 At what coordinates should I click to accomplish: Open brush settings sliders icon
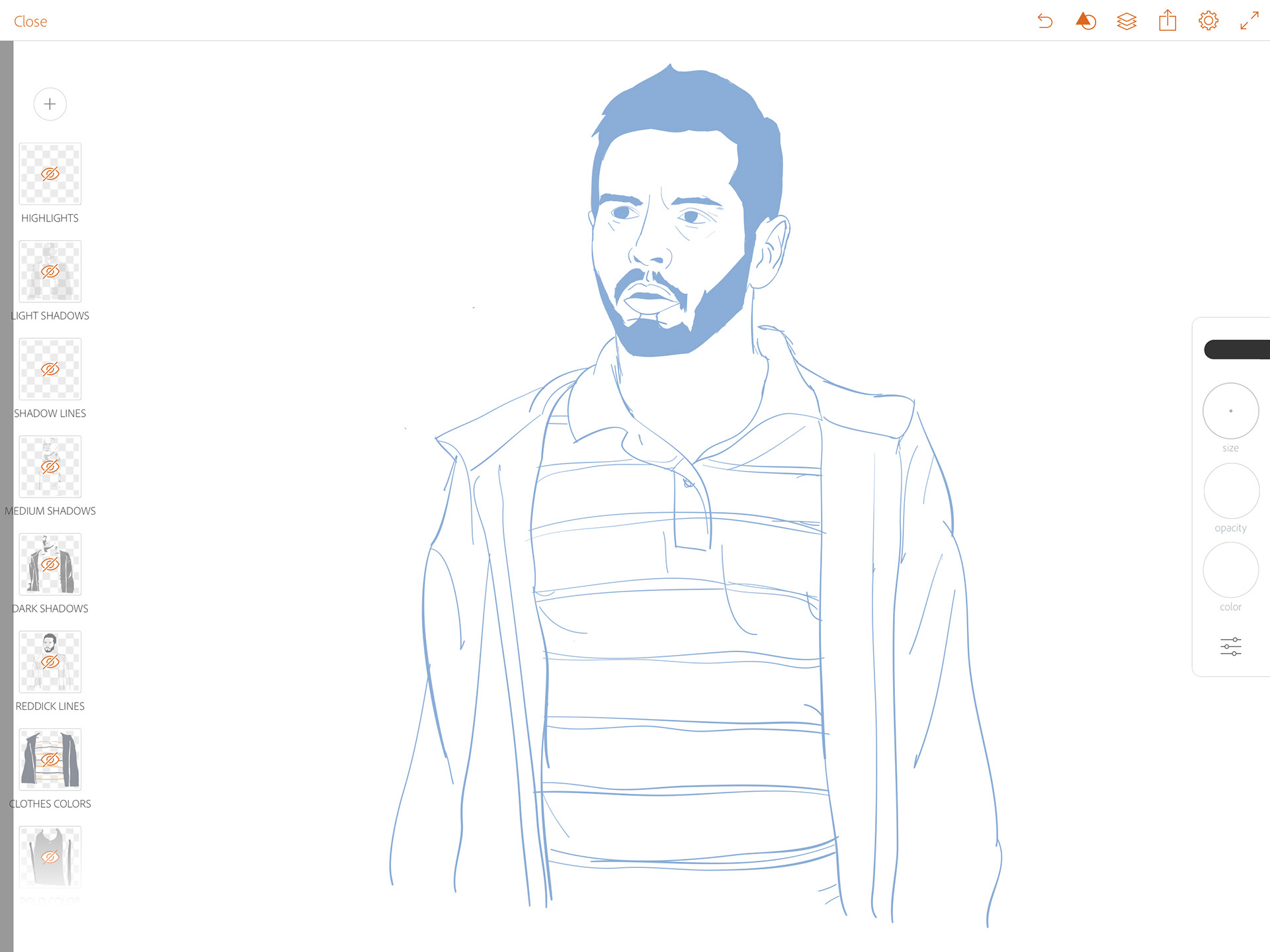tap(1230, 646)
